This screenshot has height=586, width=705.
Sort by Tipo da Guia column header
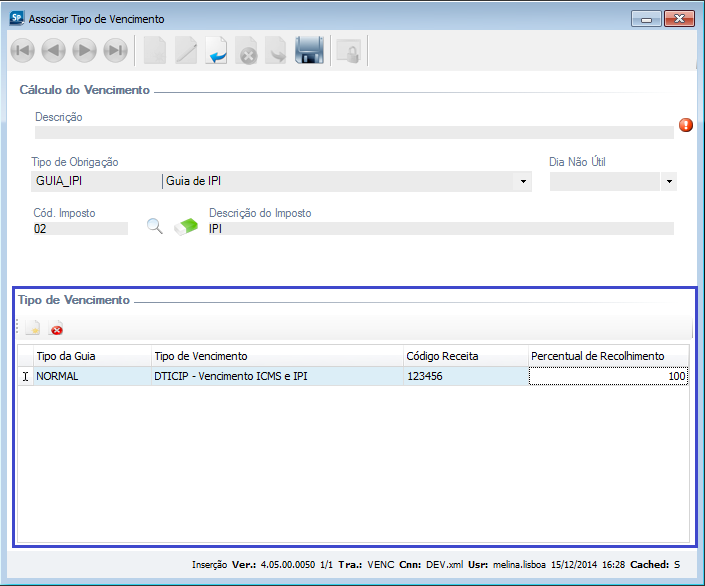coord(92,356)
